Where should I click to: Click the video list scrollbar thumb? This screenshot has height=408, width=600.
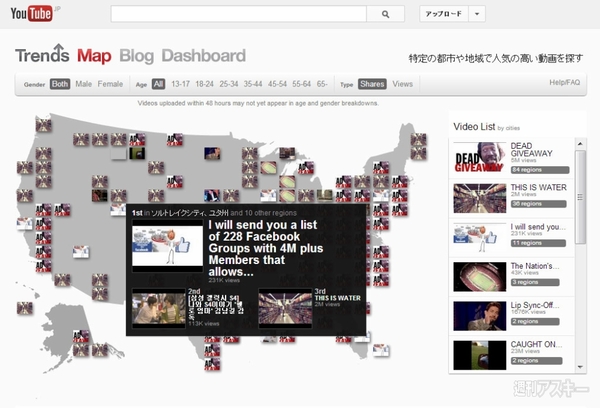(580, 197)
